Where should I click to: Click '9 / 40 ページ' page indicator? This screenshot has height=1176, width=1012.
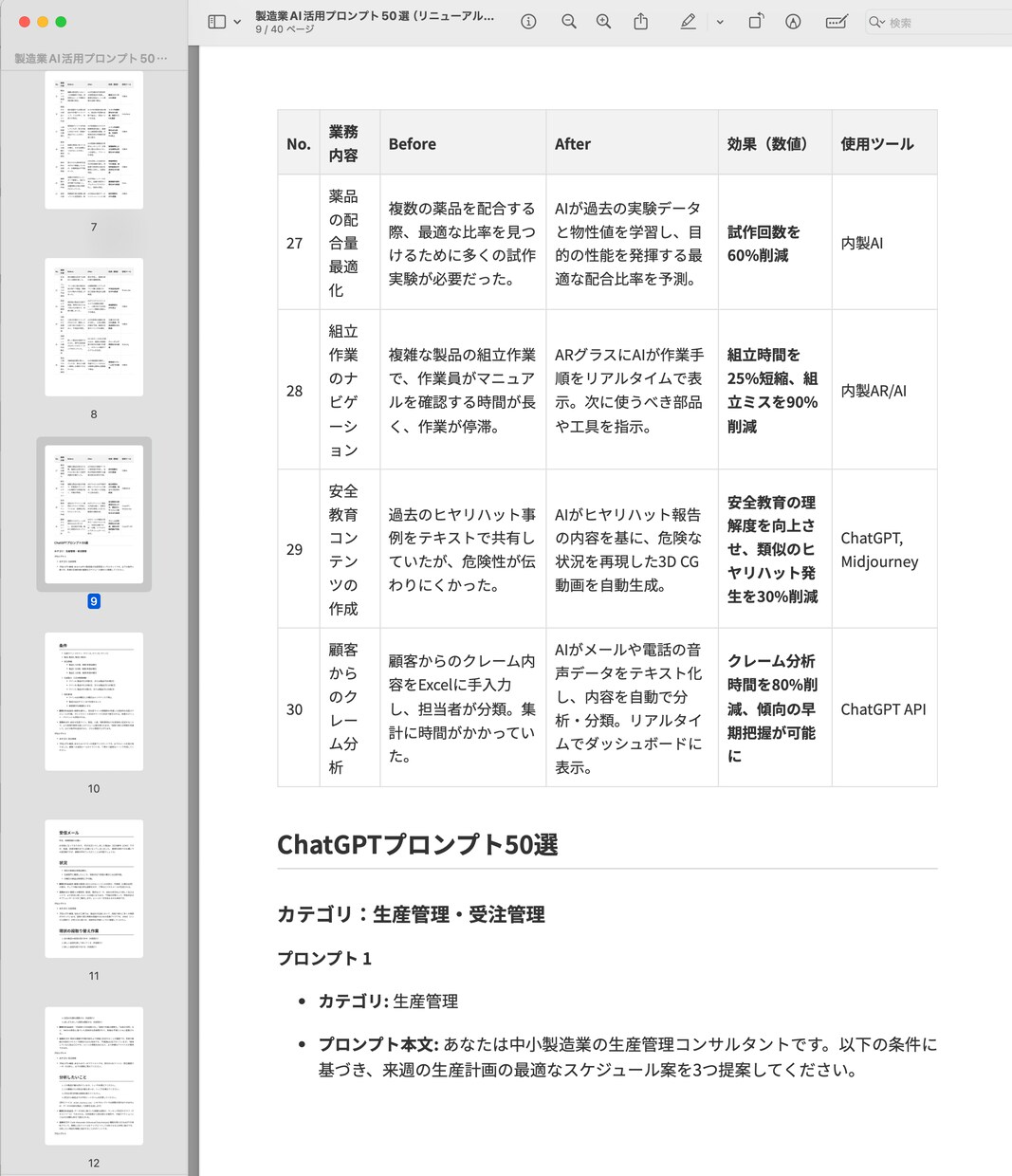click(x=285, y=30)
